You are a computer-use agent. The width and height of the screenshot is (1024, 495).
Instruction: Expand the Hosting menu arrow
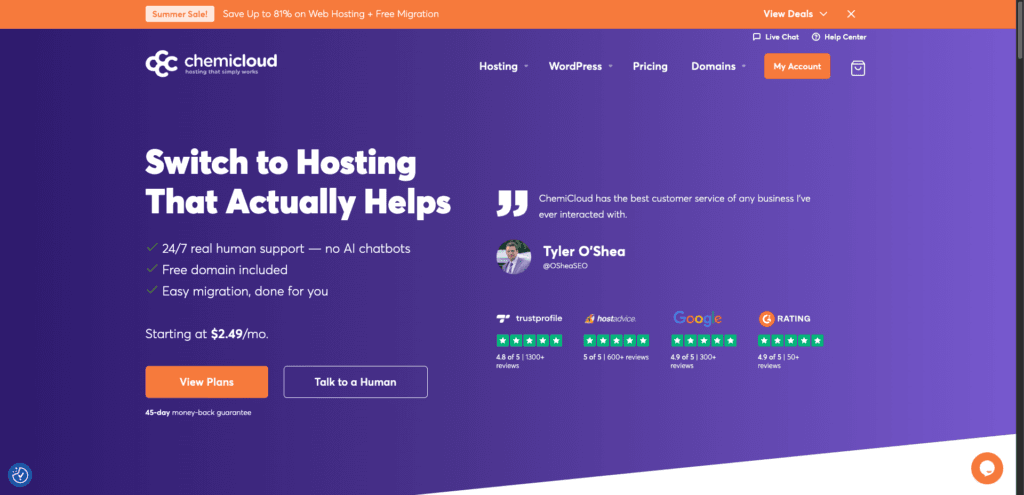[x=526, y=67]
